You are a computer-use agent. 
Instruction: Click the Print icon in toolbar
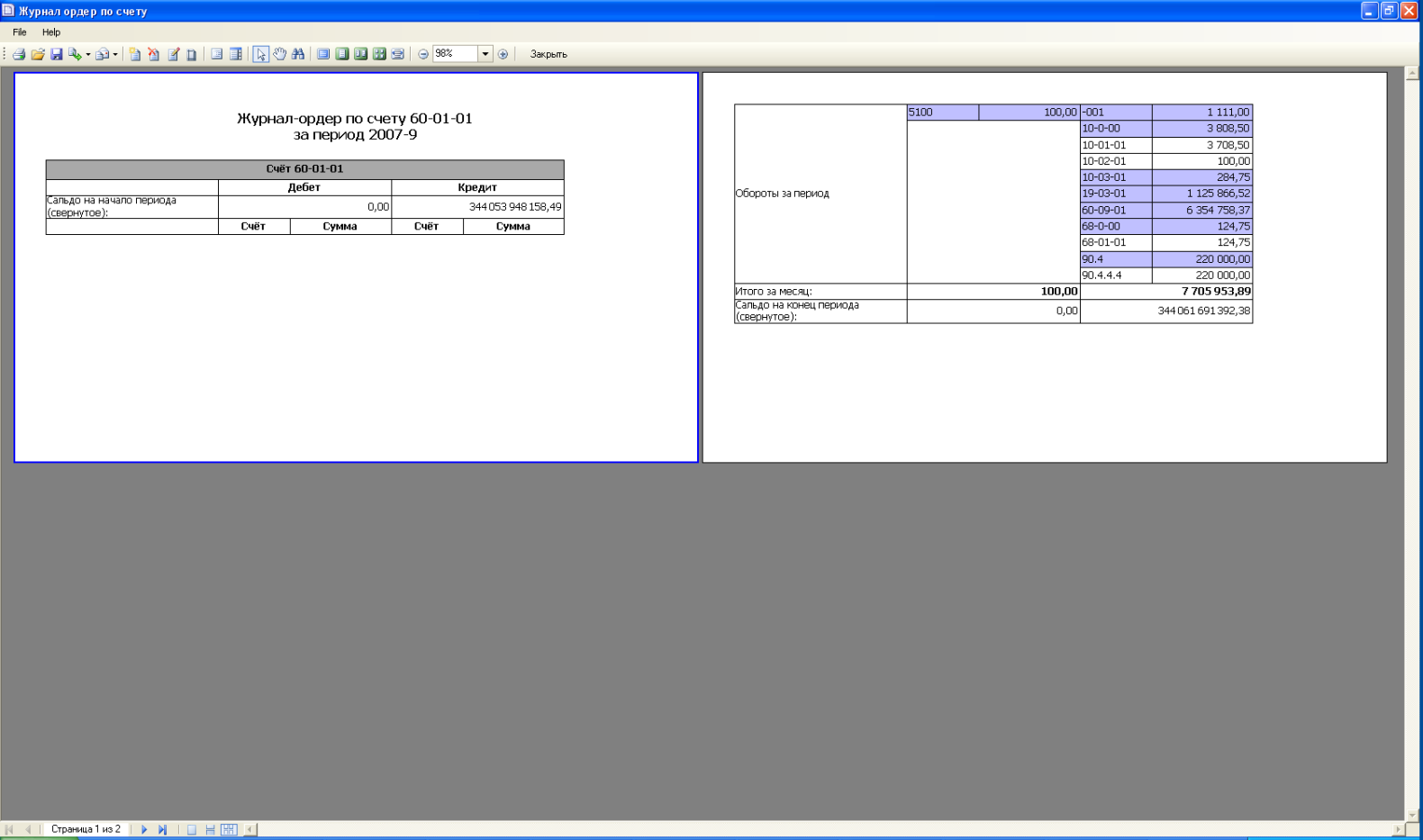point(19,54)
